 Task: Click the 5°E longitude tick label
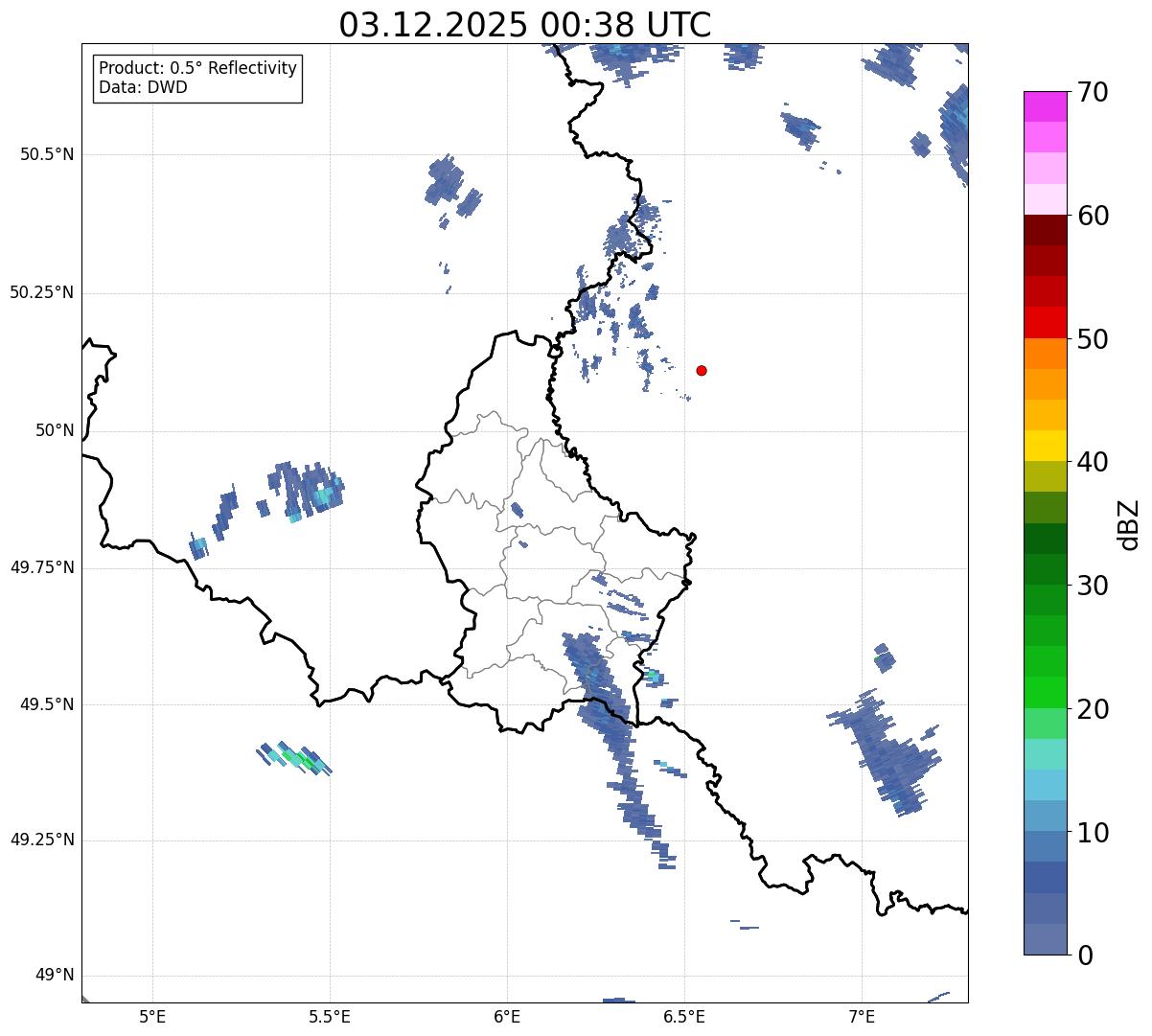click(x=152, y=1016)
